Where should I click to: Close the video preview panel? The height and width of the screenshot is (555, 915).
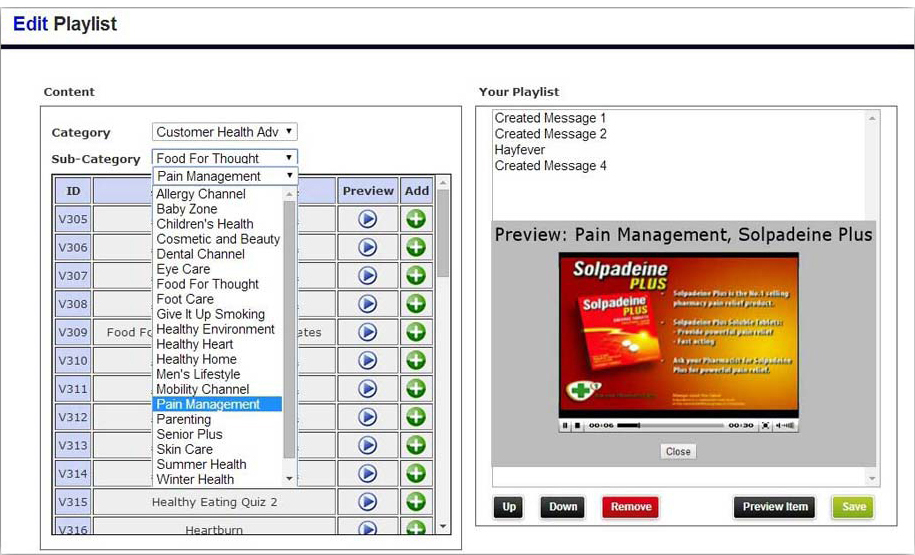[x=678, y=452]
